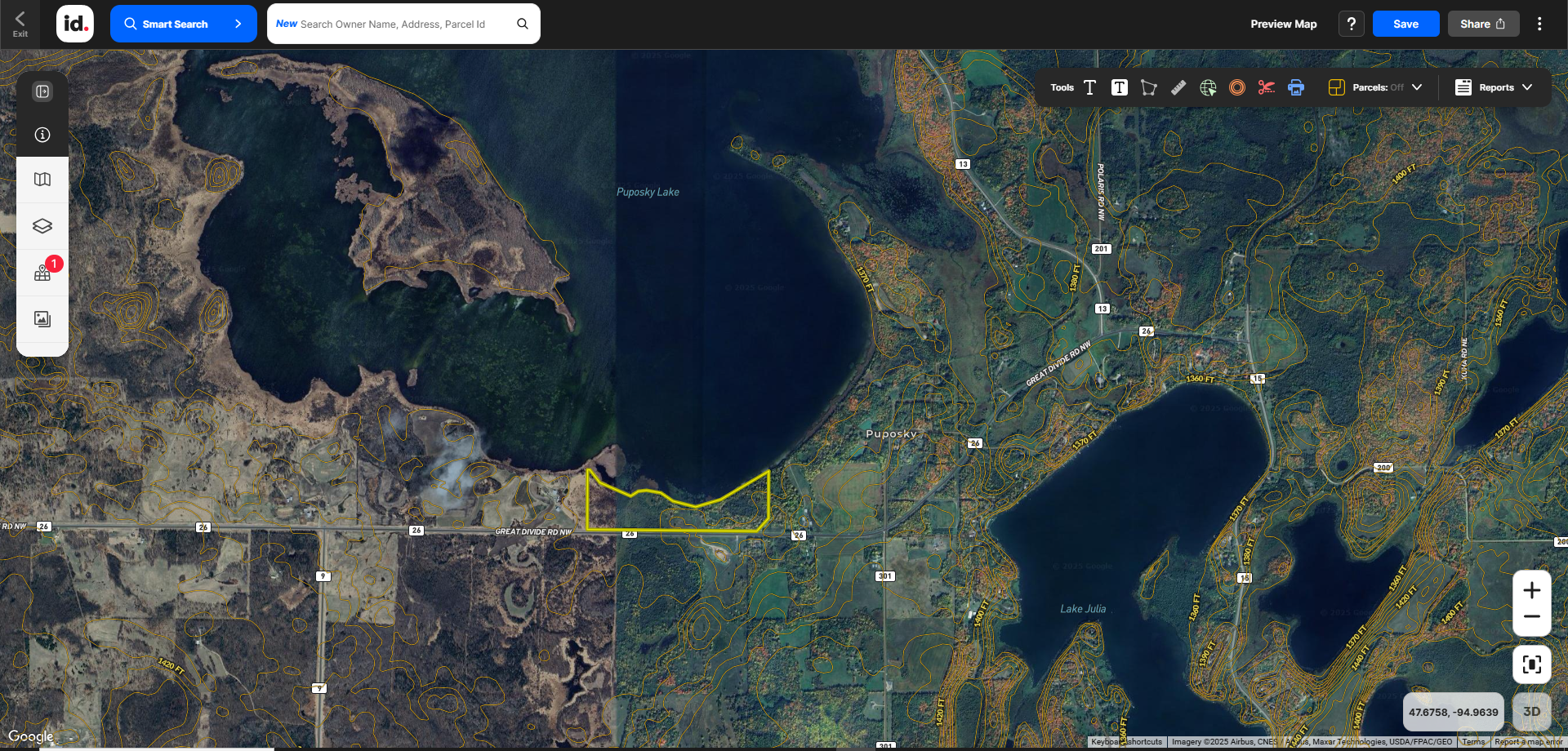This screenshot has height=751, width=1568.
Task: Expand the Smart Search chevron
Action: tap(238, 24)
